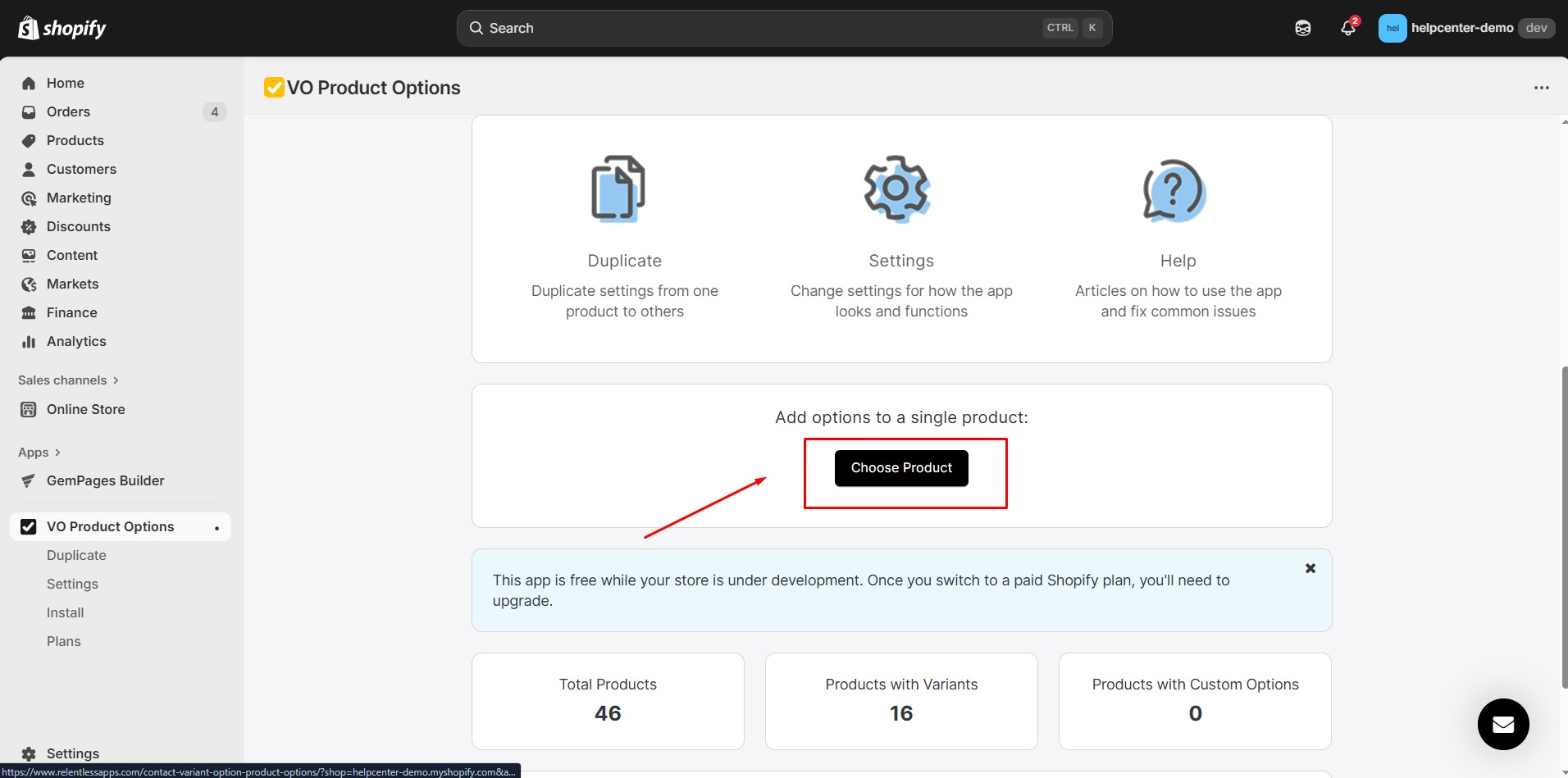Dismiss the free development notice banner
Viewport: 1568px width, 778px height.
(x=1310, y=568)
